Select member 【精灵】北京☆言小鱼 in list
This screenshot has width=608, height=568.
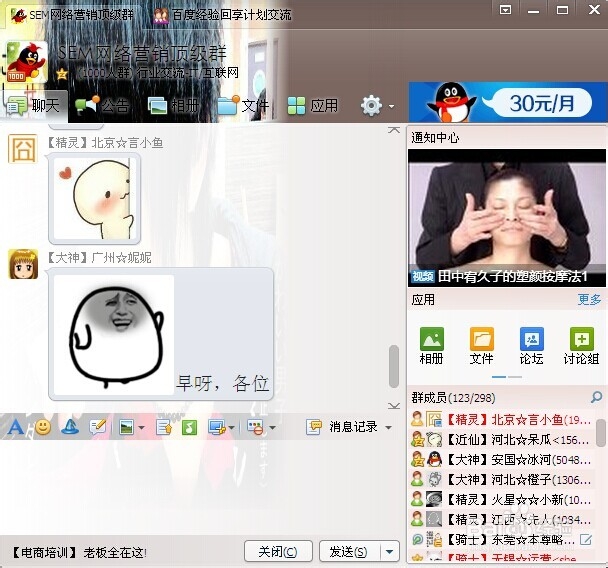pos(502,420)
